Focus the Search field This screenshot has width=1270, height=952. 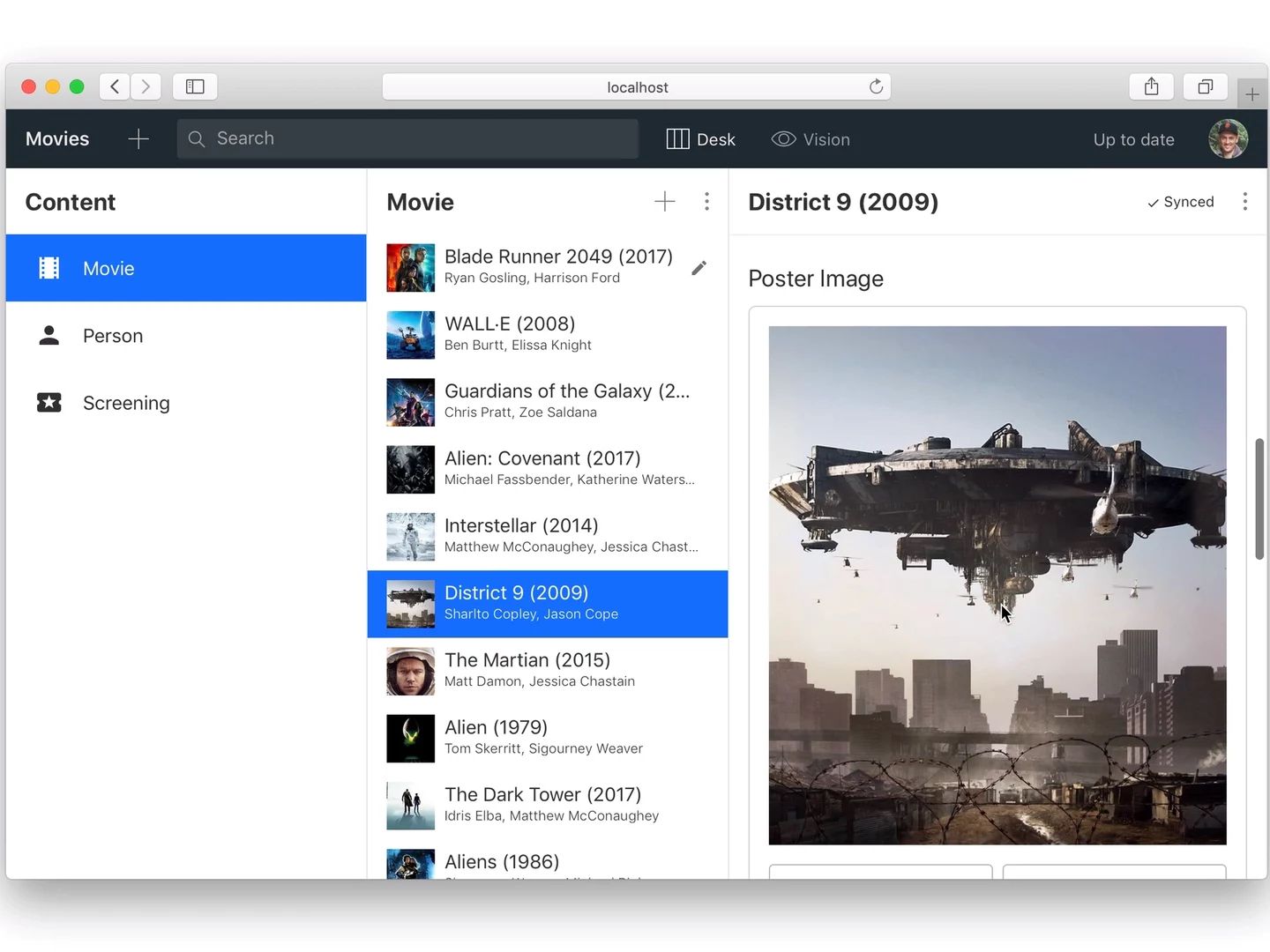click(407, 139)
